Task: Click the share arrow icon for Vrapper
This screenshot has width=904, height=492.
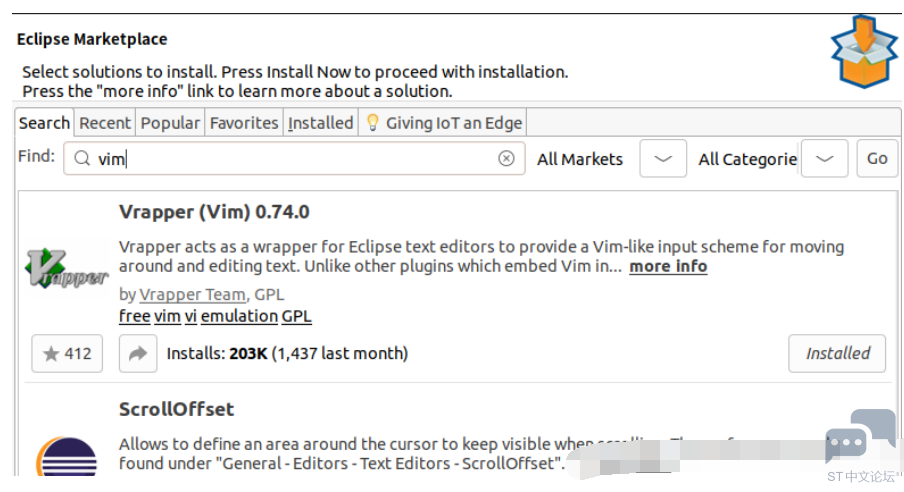Action: click(x=138, y=353)
